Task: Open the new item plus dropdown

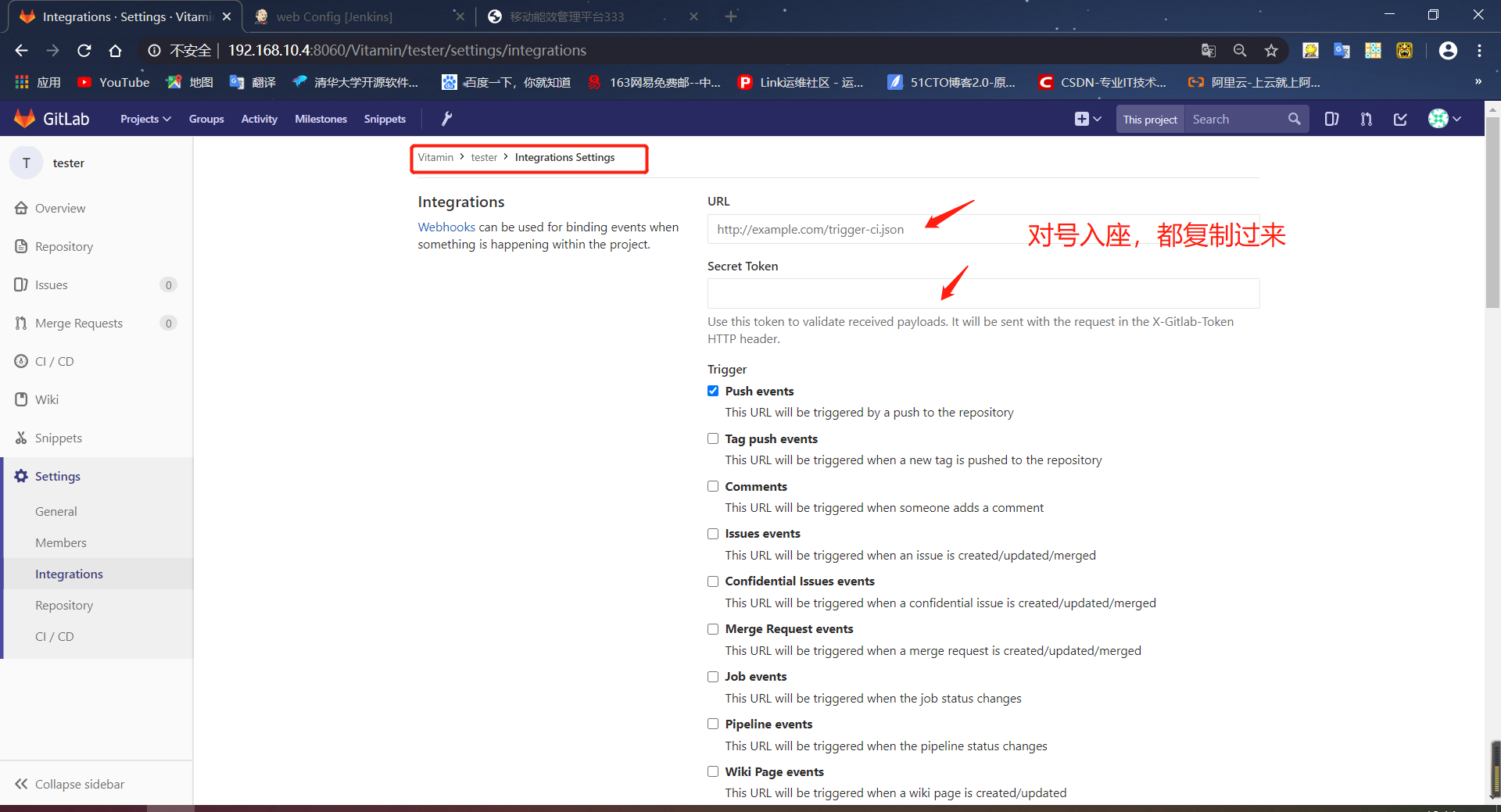Action: tap(1087, 118)
